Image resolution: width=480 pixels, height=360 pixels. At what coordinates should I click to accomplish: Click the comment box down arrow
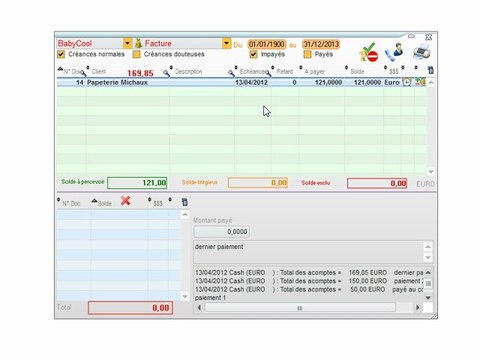[x=428, y=257]
